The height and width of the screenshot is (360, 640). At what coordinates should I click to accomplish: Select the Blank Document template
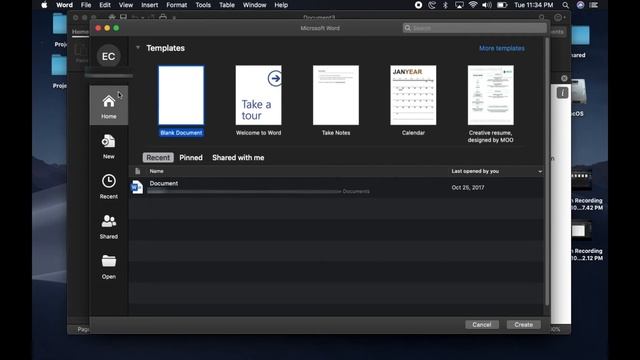tap(181, 101)
